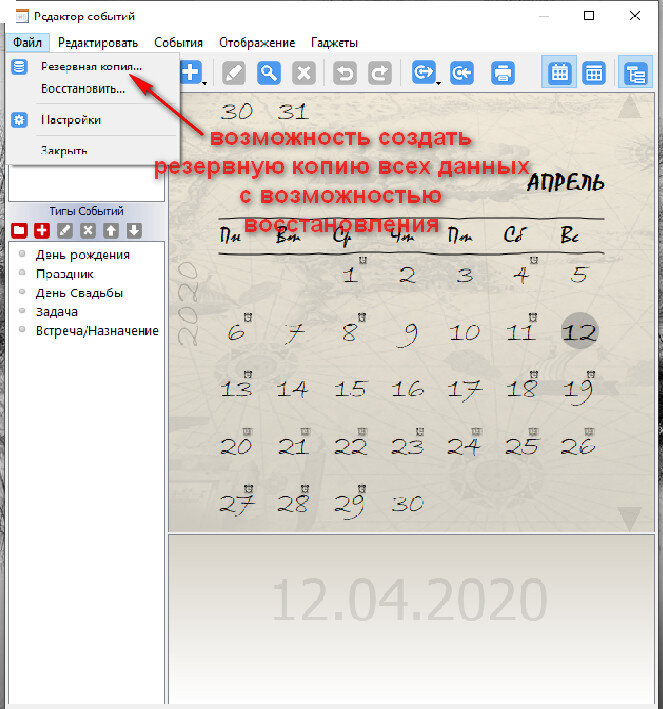Click the alarm icon above day 11
The width and height of the screenshot is (663, 709).
[x=533, y=317]
